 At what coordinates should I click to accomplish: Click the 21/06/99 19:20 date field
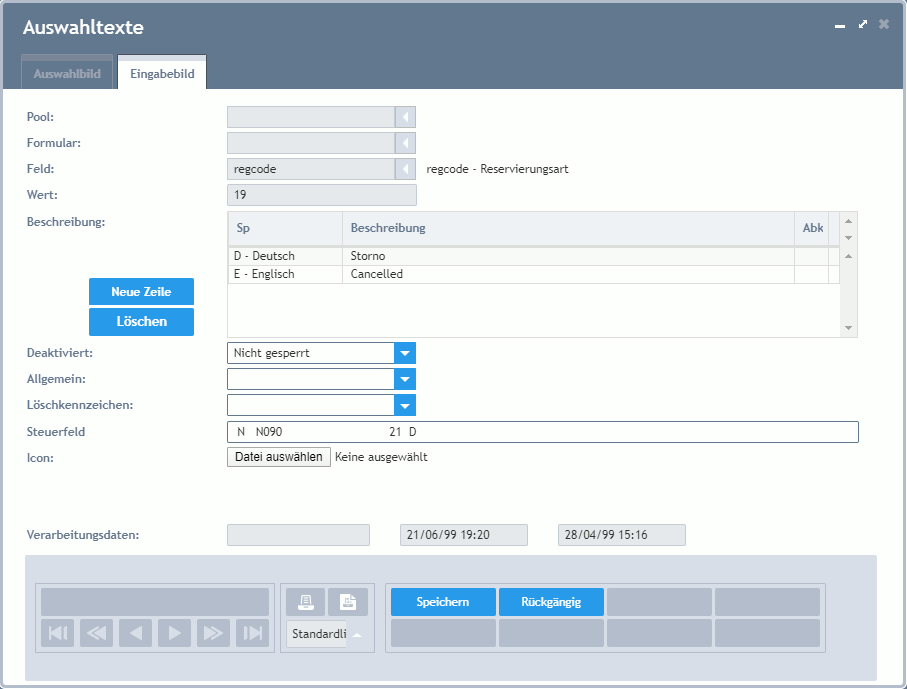coord(464,535)
